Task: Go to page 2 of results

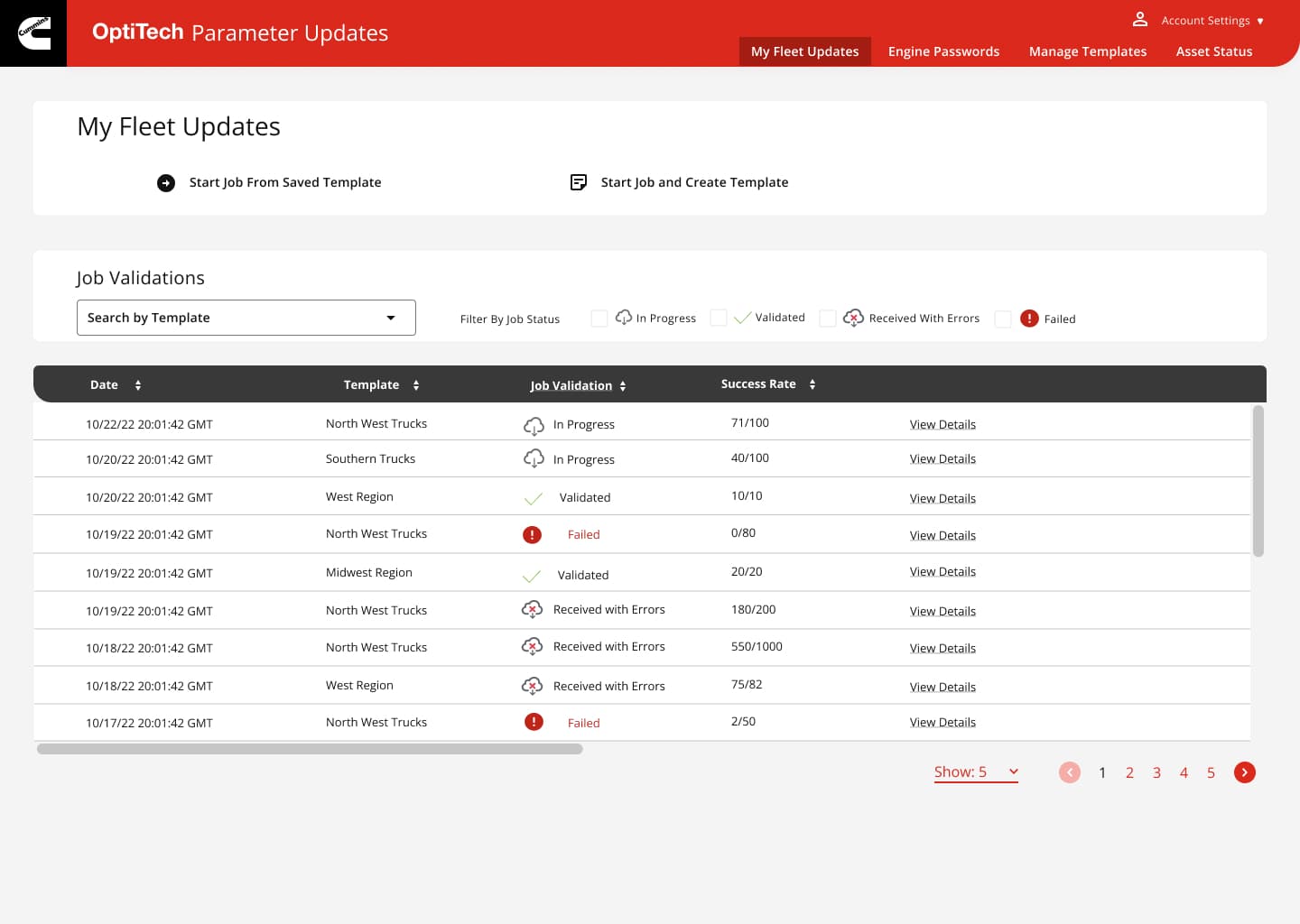Action: (1129, 773)
